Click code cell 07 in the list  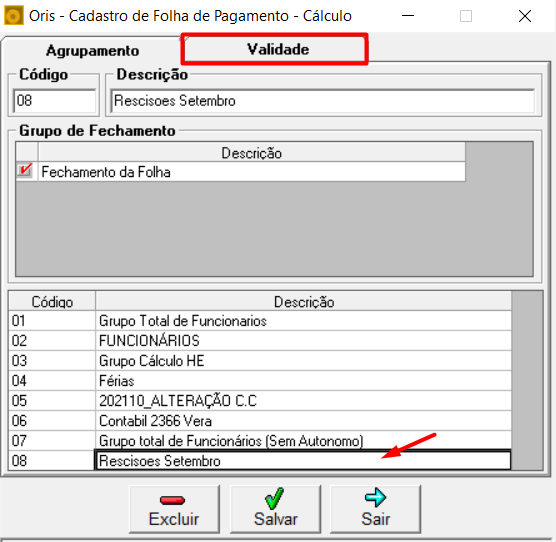click(52, 441)
